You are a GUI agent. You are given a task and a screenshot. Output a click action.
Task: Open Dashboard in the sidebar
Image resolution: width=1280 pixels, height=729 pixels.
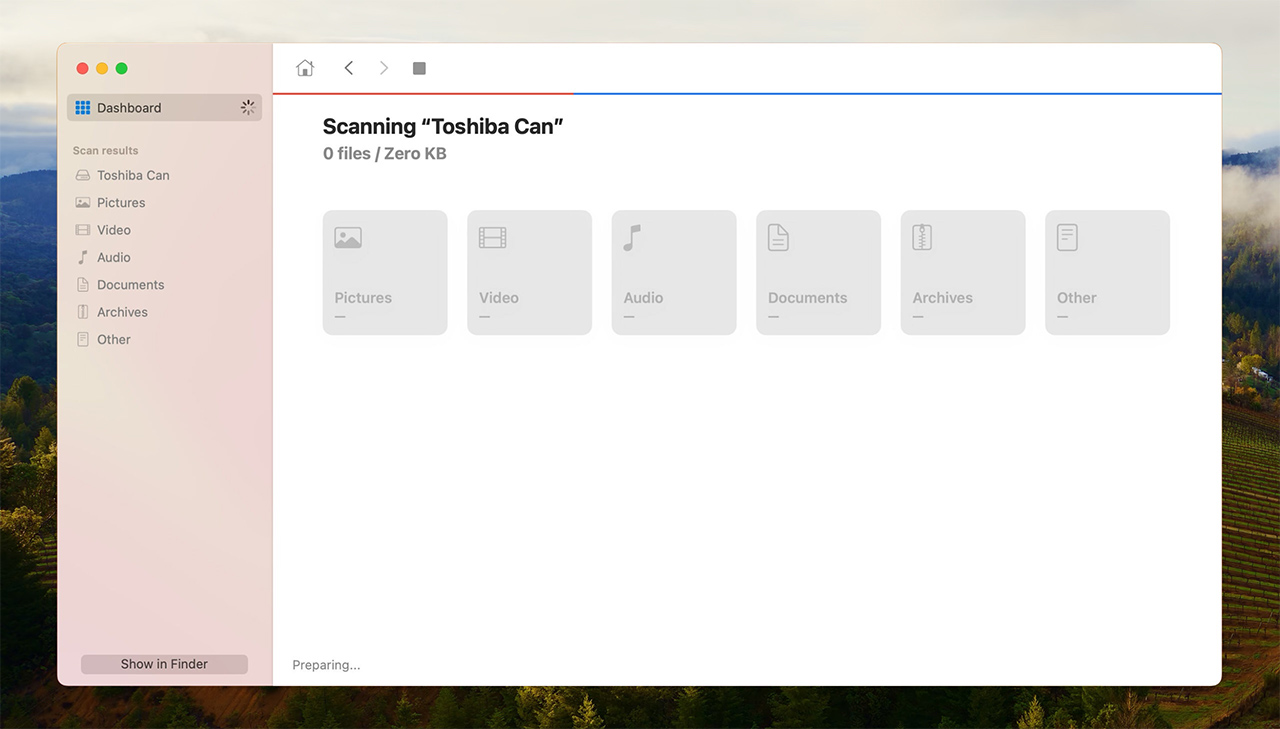pos(129,108)
